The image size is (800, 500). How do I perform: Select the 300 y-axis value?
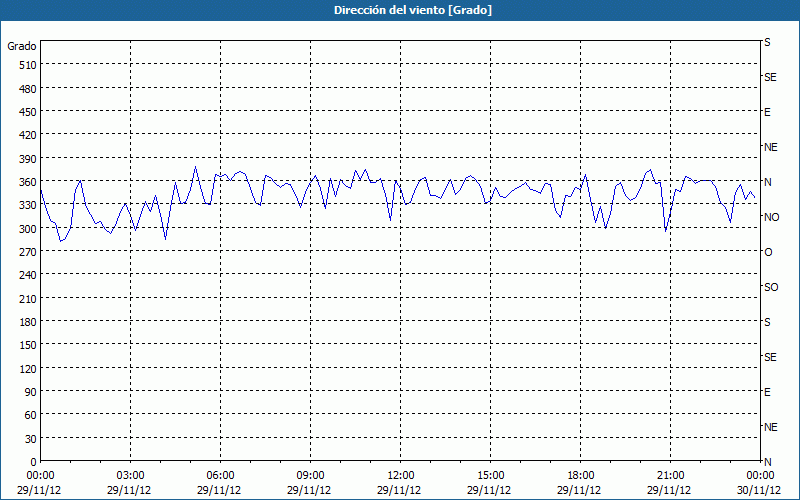29,229
